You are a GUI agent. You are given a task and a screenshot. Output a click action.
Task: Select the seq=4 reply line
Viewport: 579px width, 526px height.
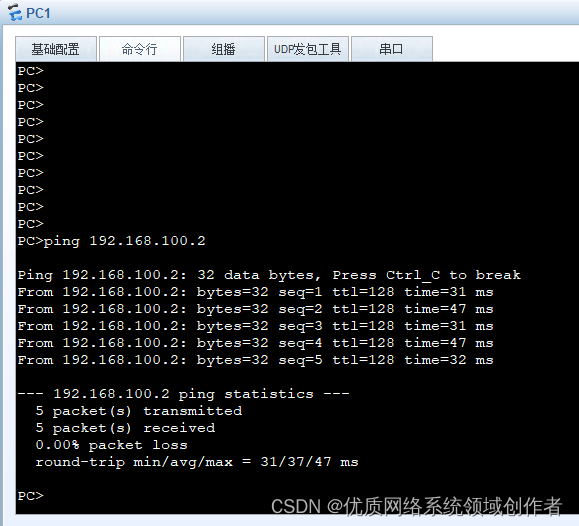pyautogui.click(x=256, y=343)
